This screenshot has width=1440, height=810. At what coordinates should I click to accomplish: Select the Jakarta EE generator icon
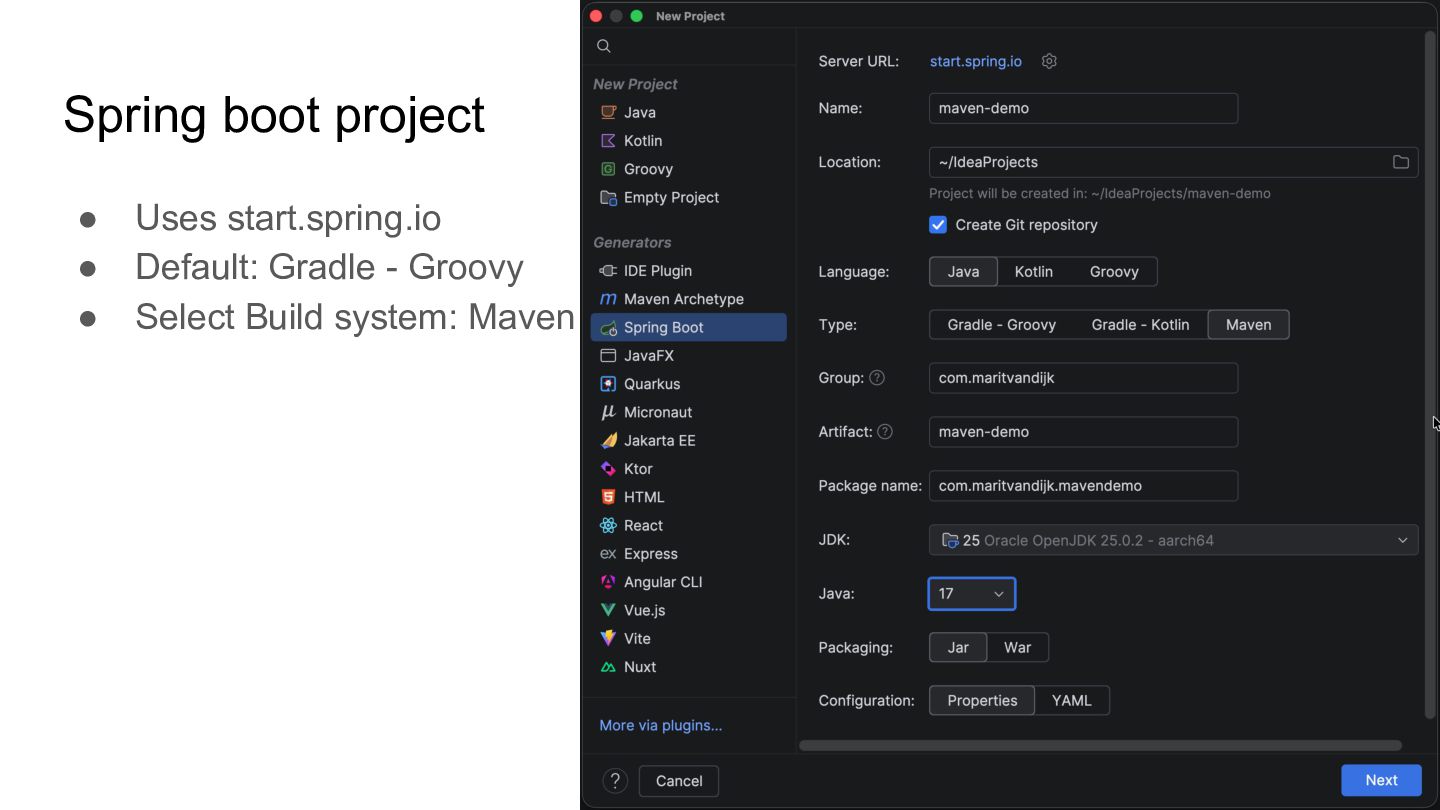[608, 440]
